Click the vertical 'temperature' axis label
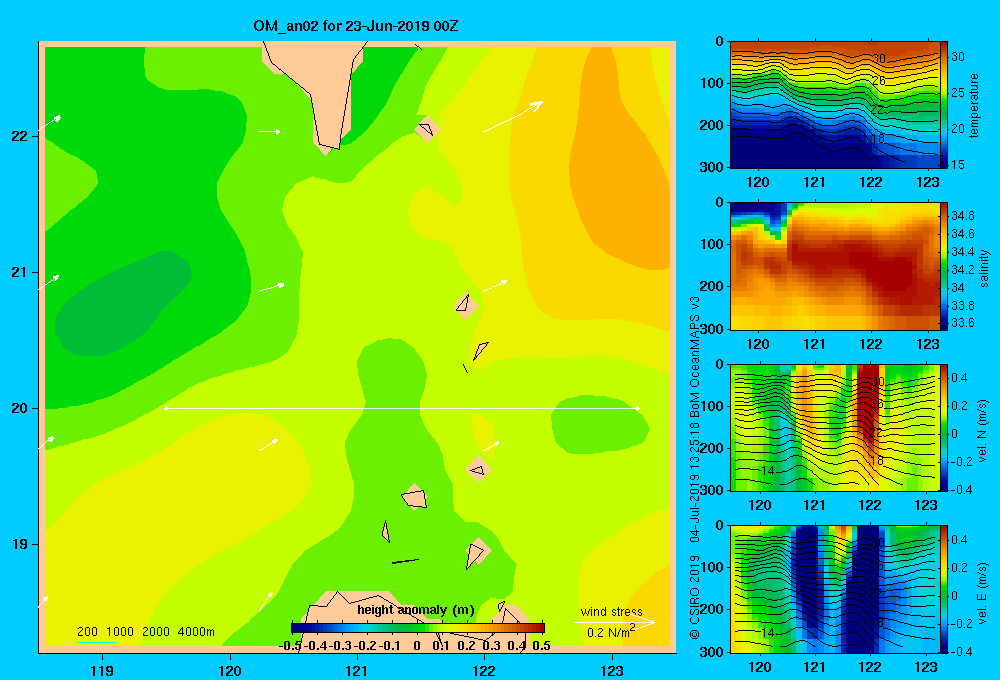 (x=974, y=105)
